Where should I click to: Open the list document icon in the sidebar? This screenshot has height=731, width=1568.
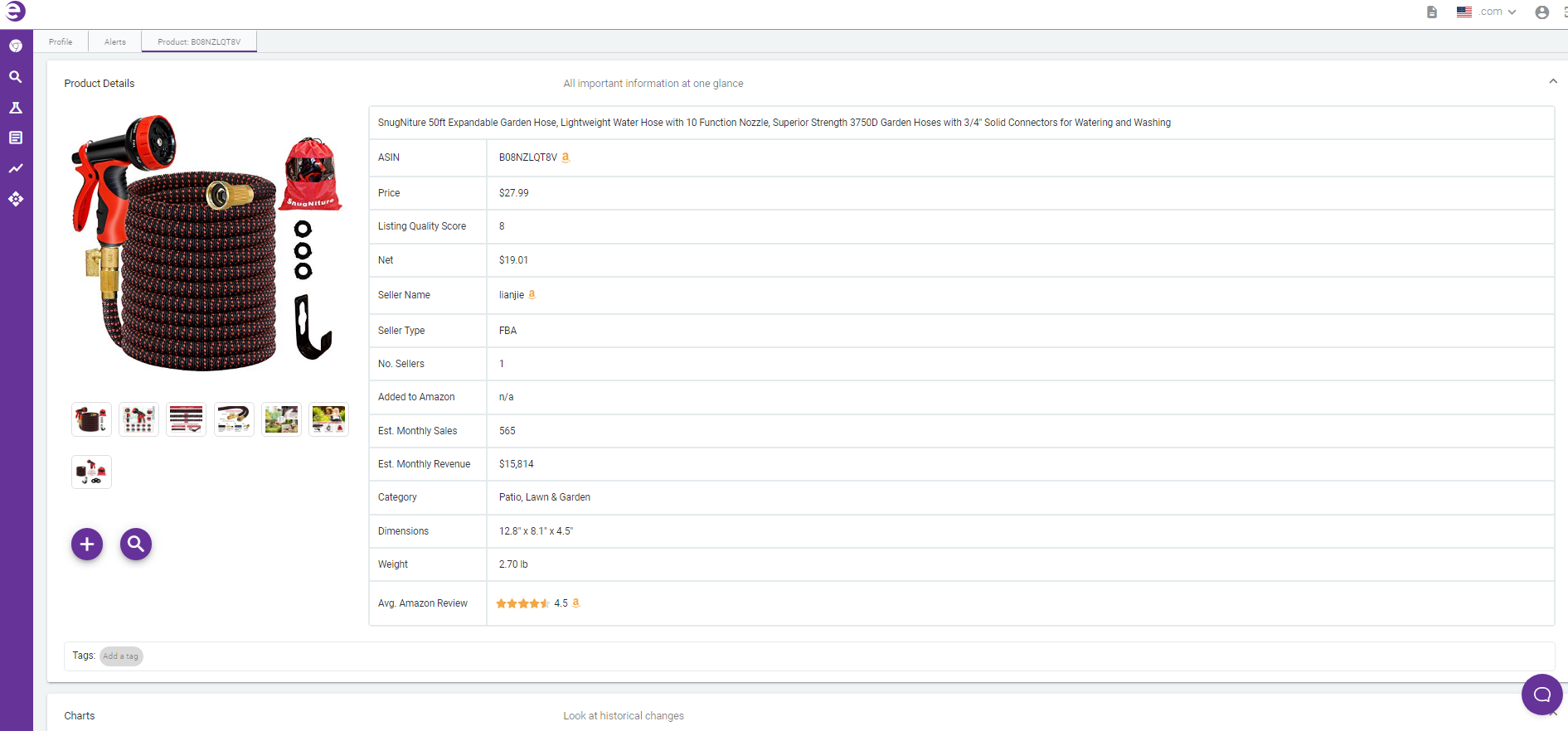[x=16, y=138]
